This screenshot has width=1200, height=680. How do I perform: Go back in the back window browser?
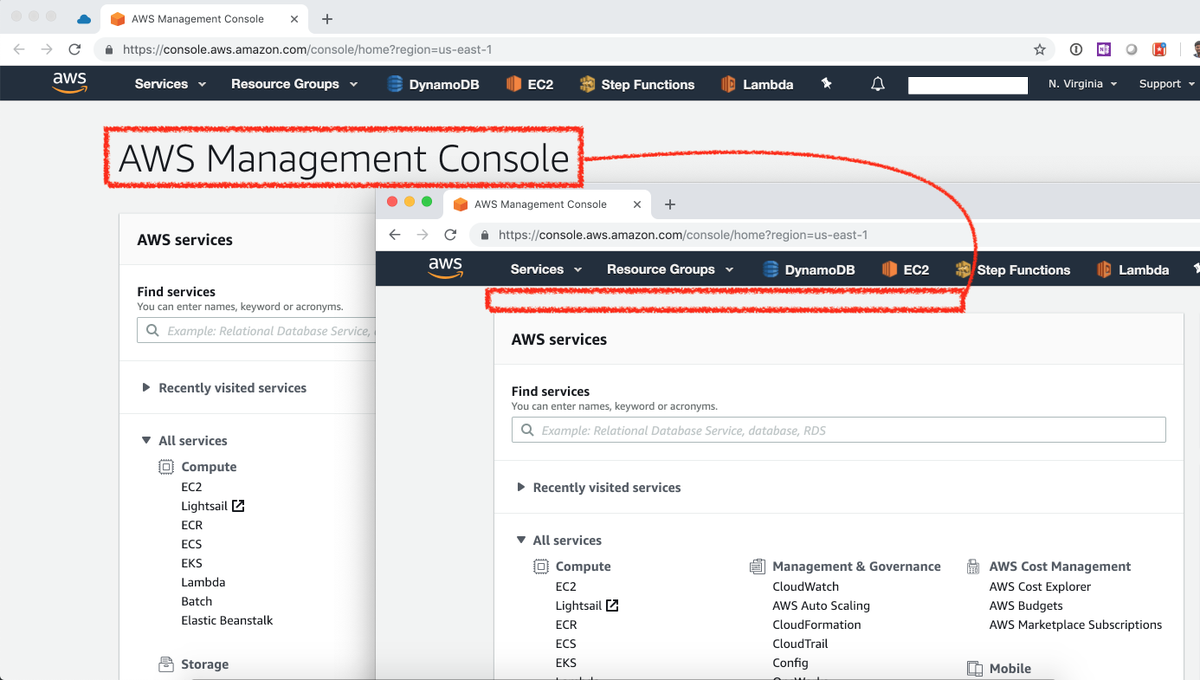coord(18,49)
